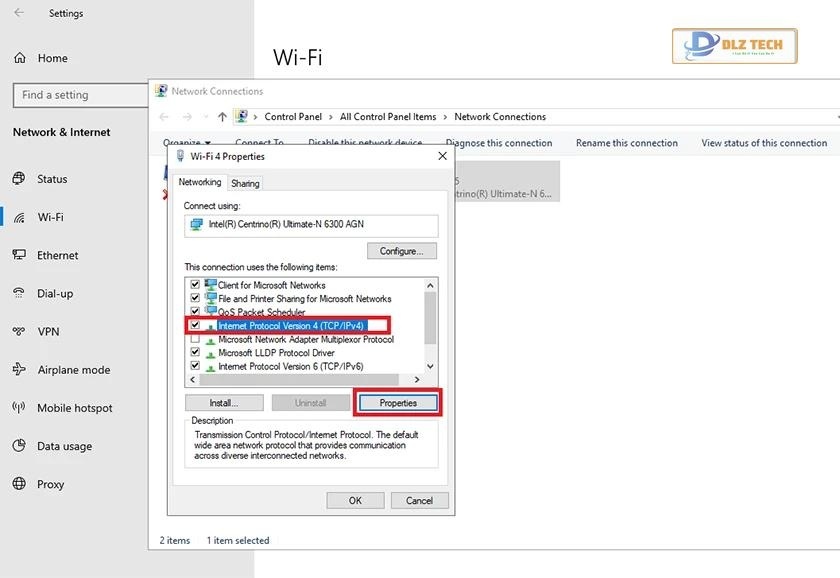
Task: Open the Dial-up icon entry
Action: coord(19,293)
